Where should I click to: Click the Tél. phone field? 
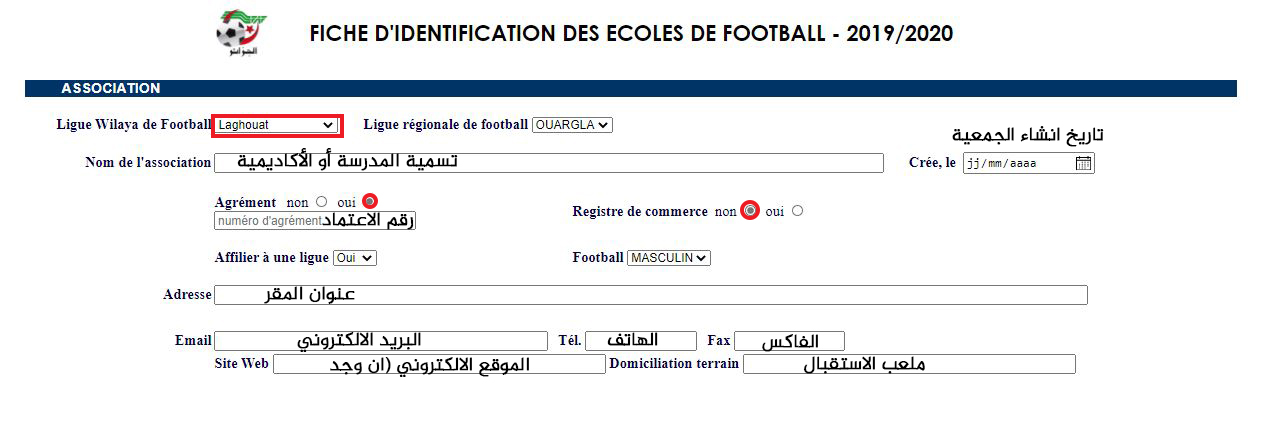point(641,341)
